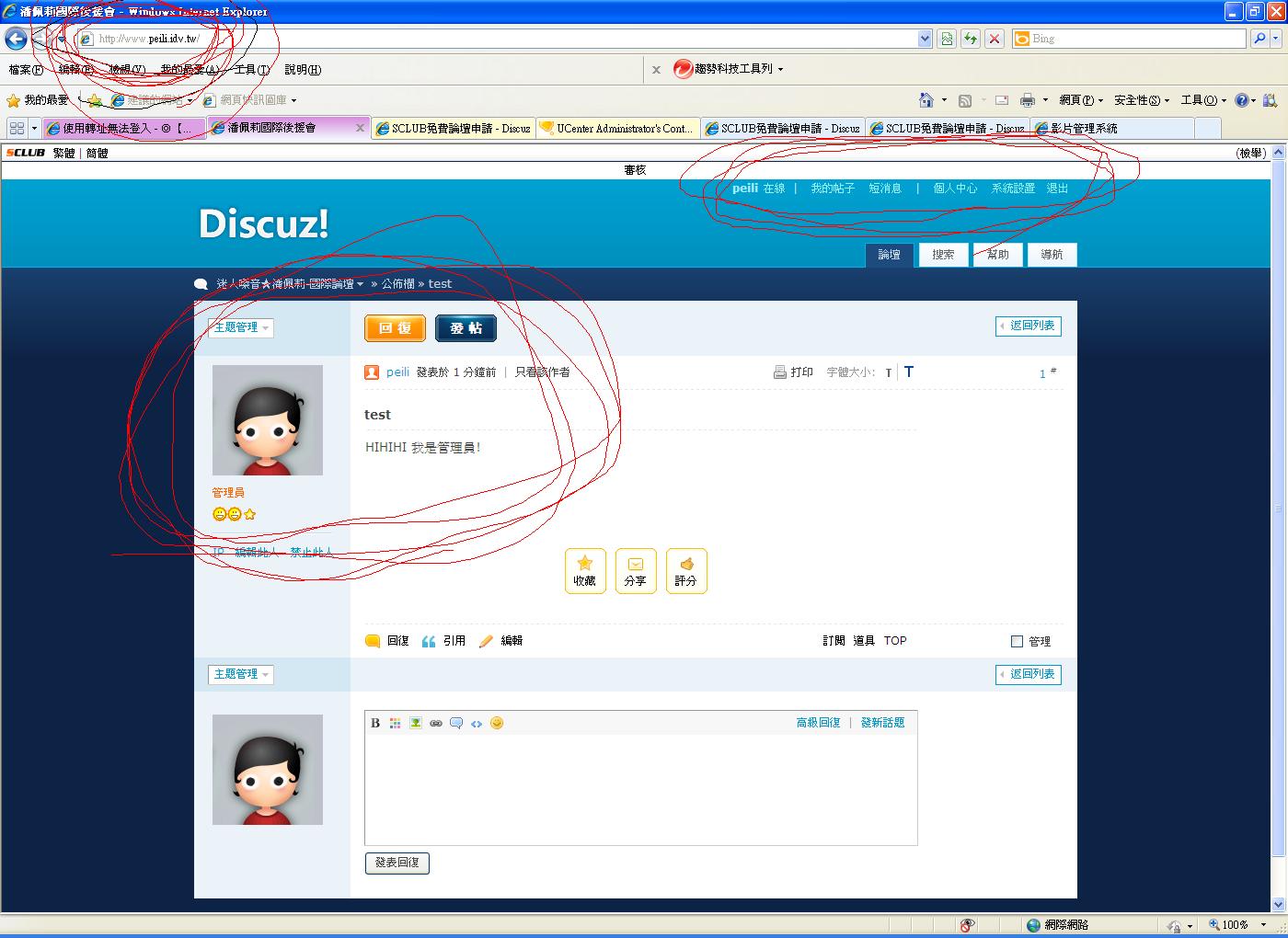1288x938 pixels.
Task: Tick the 管理 checkbox on the post
Action: 1017,642
